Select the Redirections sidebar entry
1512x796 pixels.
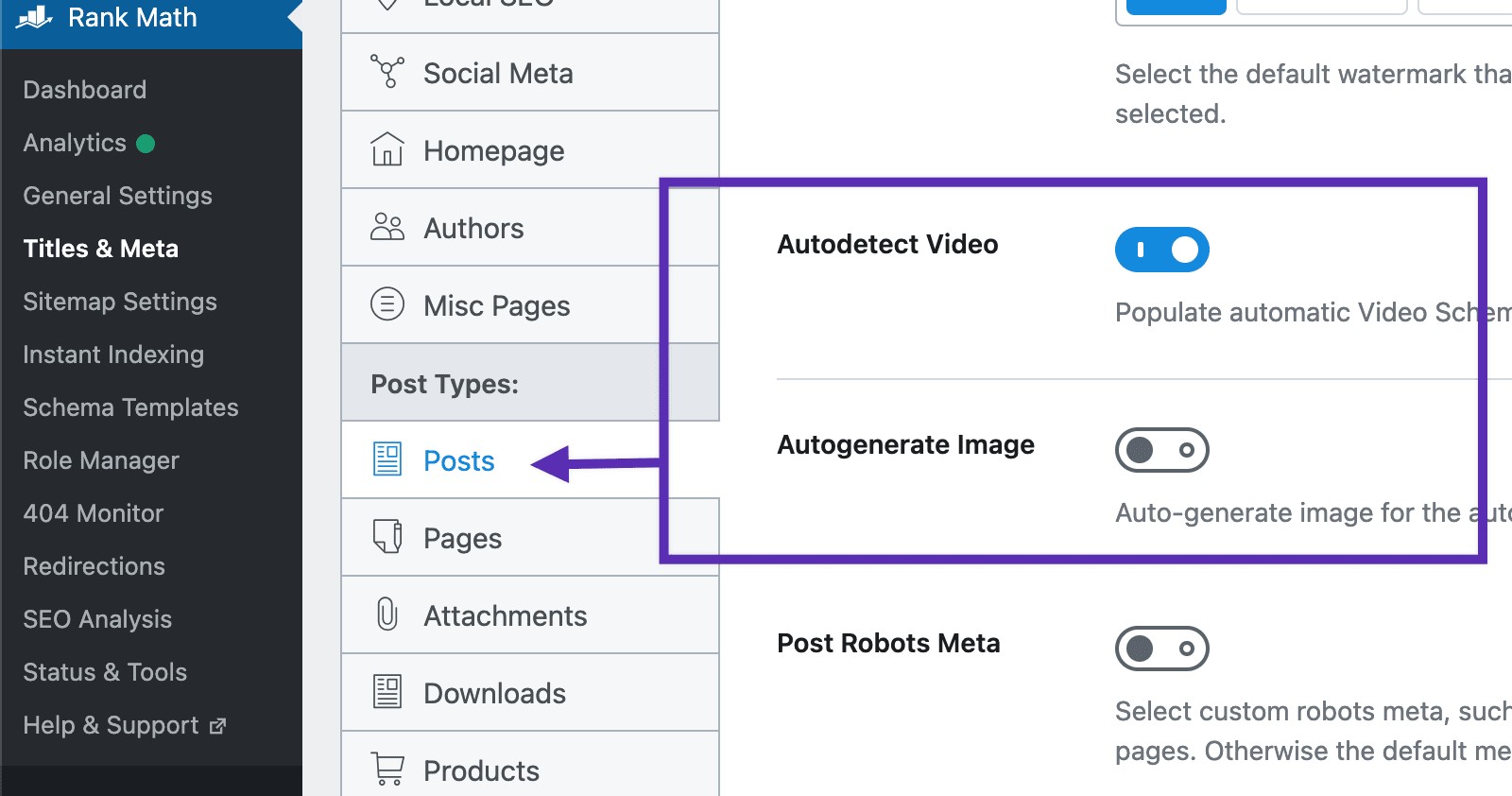point(94,566)
